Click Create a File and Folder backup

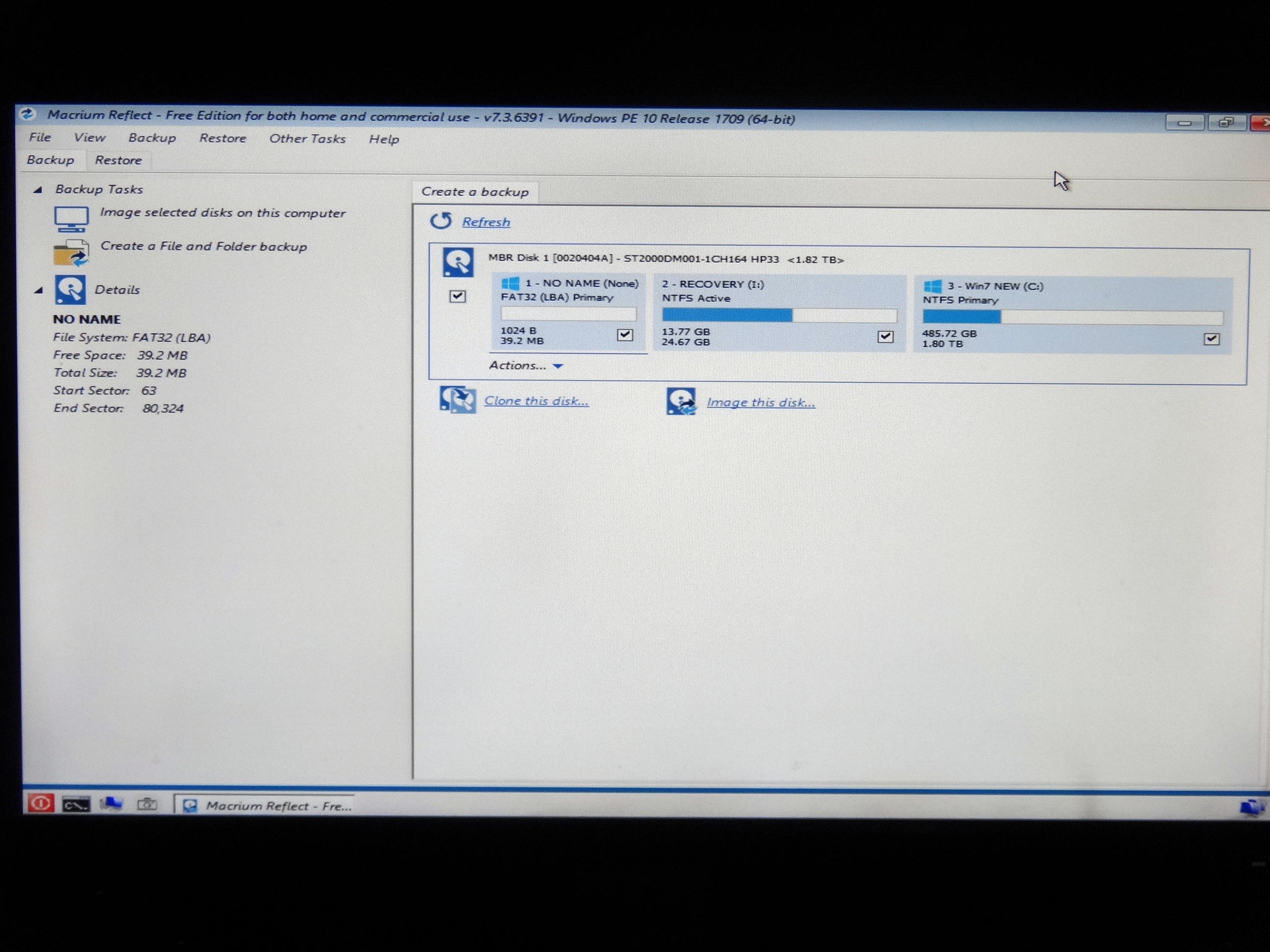click(204, 246)
